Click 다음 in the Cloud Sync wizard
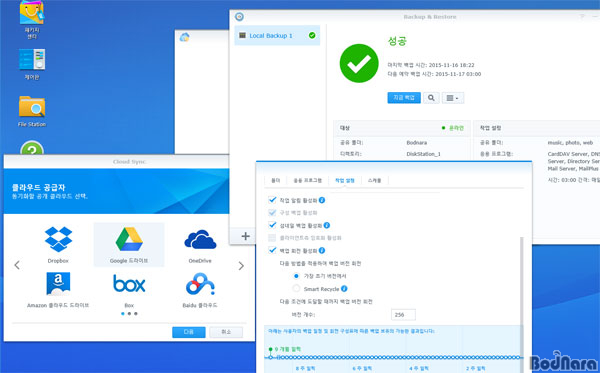The height and width of the screenshot is (373, 600). [x=189, y=332]
